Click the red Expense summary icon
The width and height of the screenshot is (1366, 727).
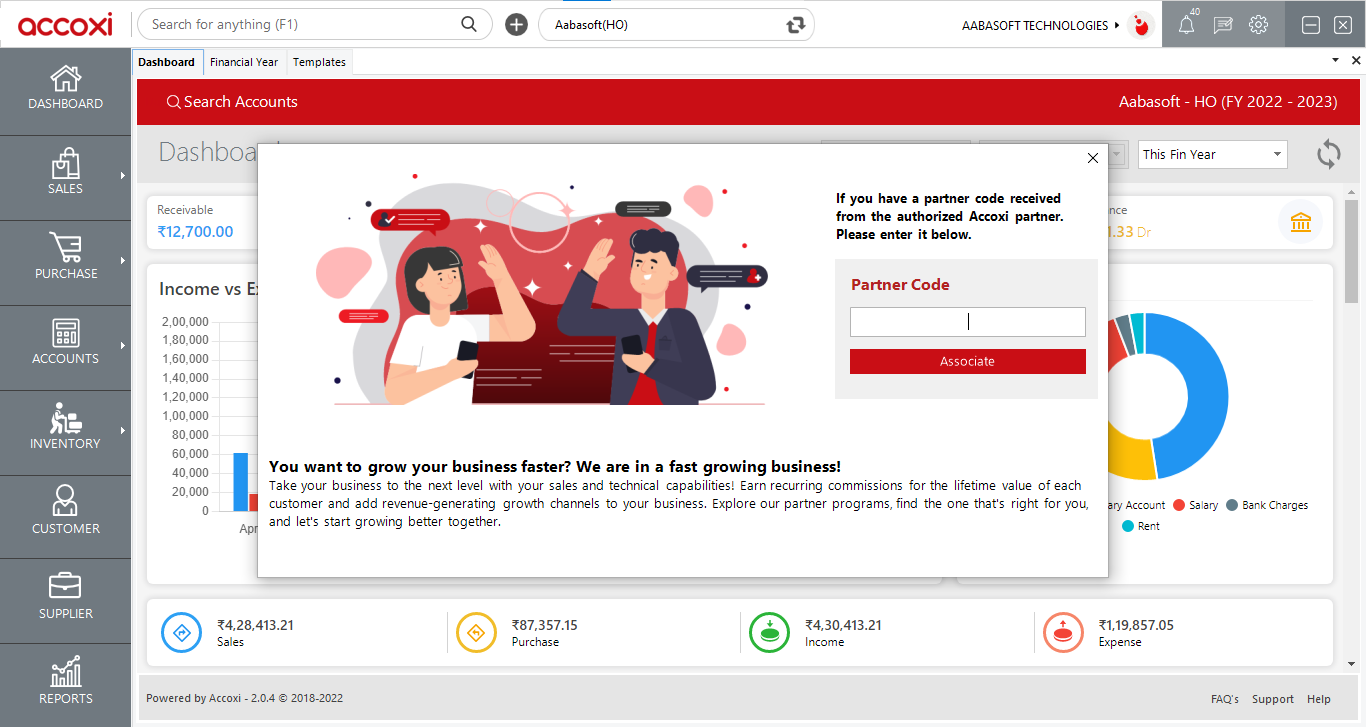[x=1063, y=632]
